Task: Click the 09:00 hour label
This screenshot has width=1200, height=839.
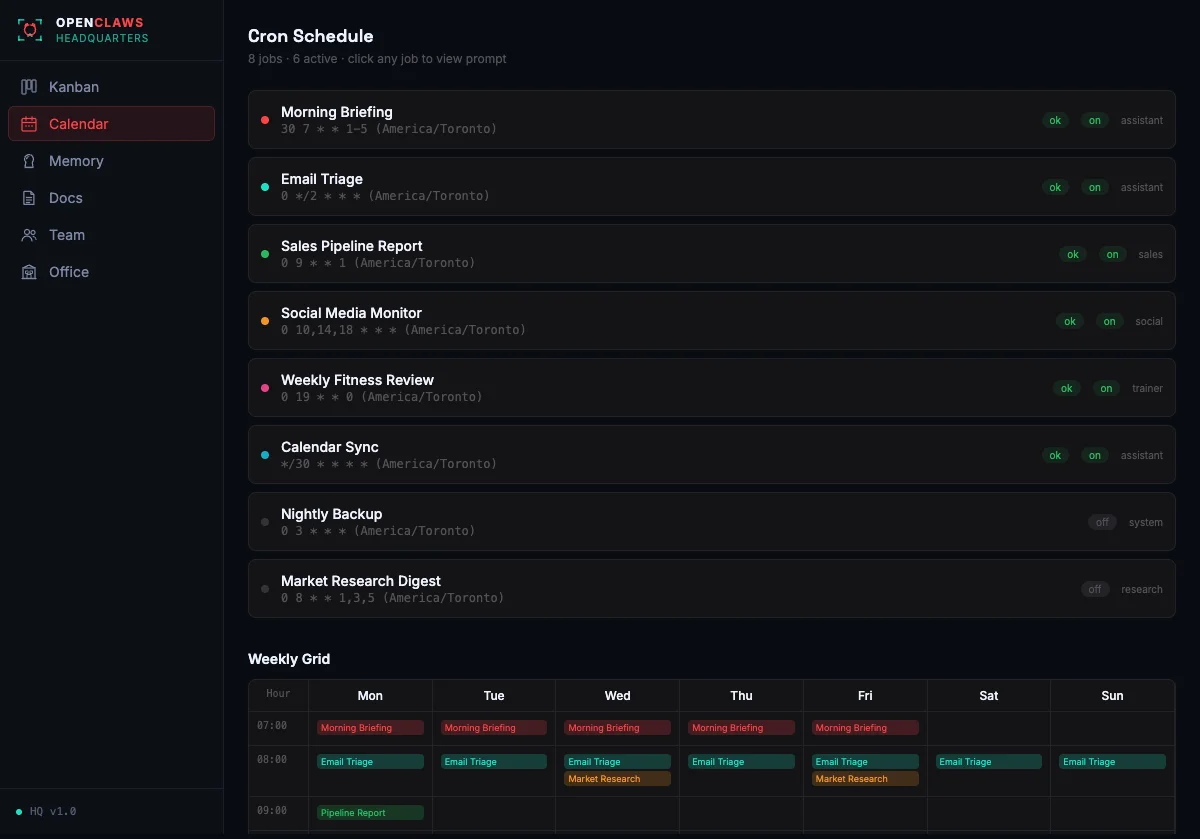Action: coord(272,811)
